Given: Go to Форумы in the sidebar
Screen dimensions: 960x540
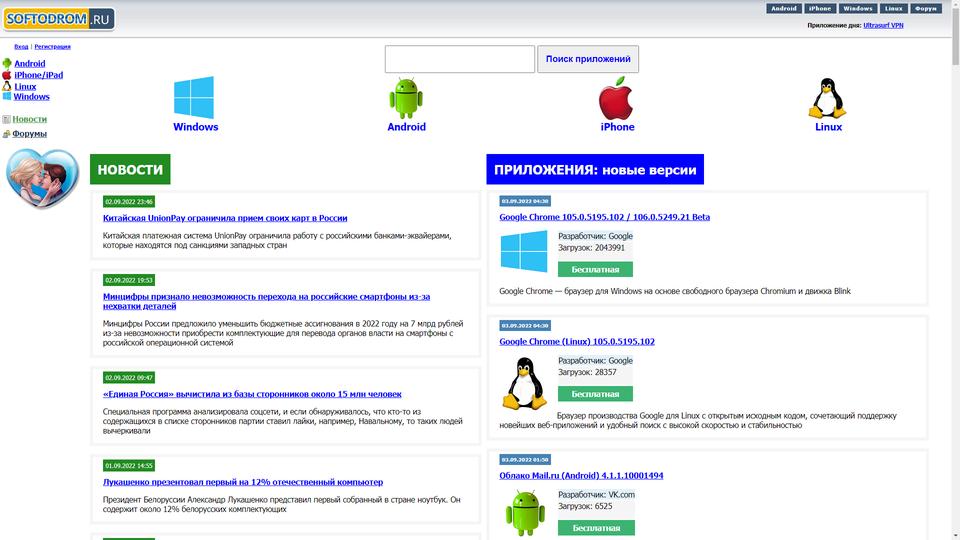Looking at the screenshot, I should pos(29,133).
